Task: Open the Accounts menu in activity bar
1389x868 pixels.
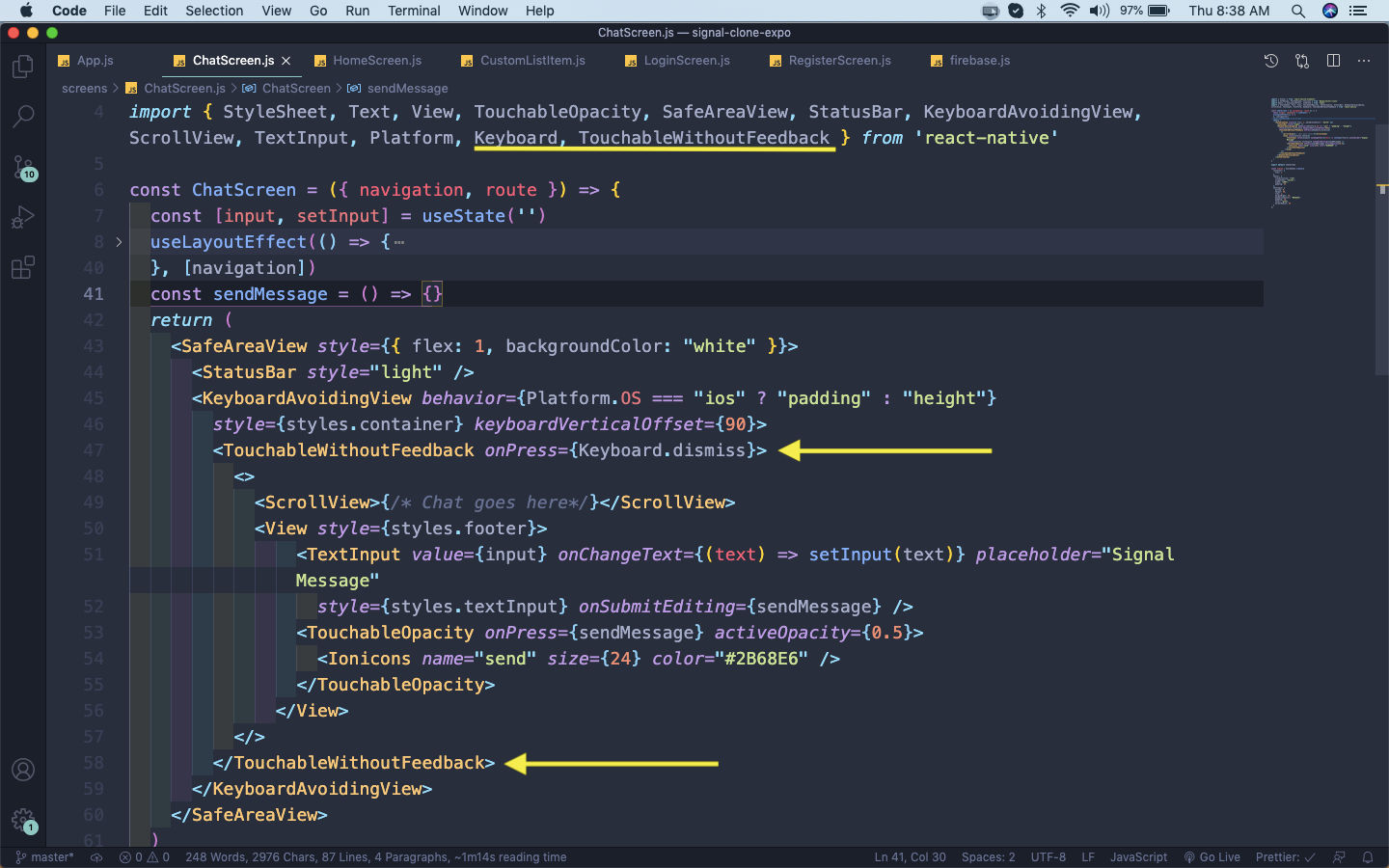Action: 22,770
